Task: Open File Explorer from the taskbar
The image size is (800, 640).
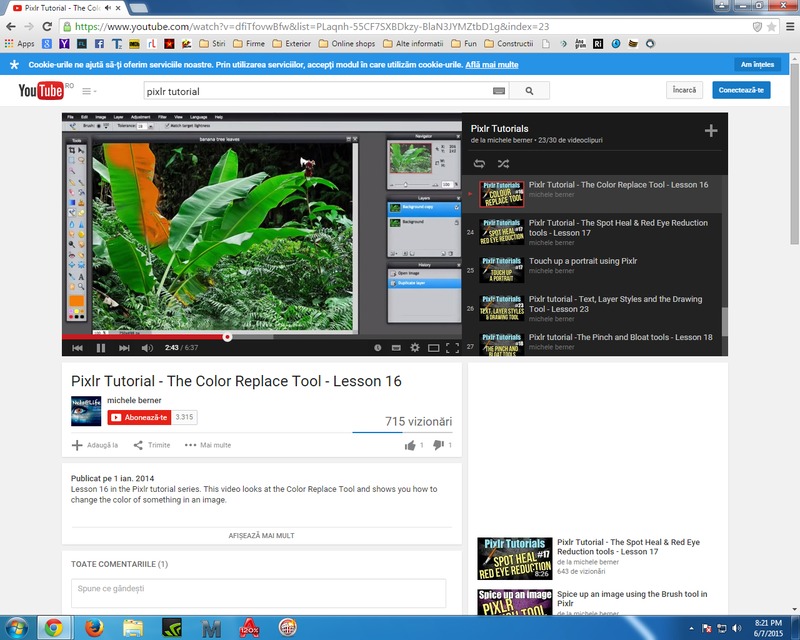Action: [133, 628]
